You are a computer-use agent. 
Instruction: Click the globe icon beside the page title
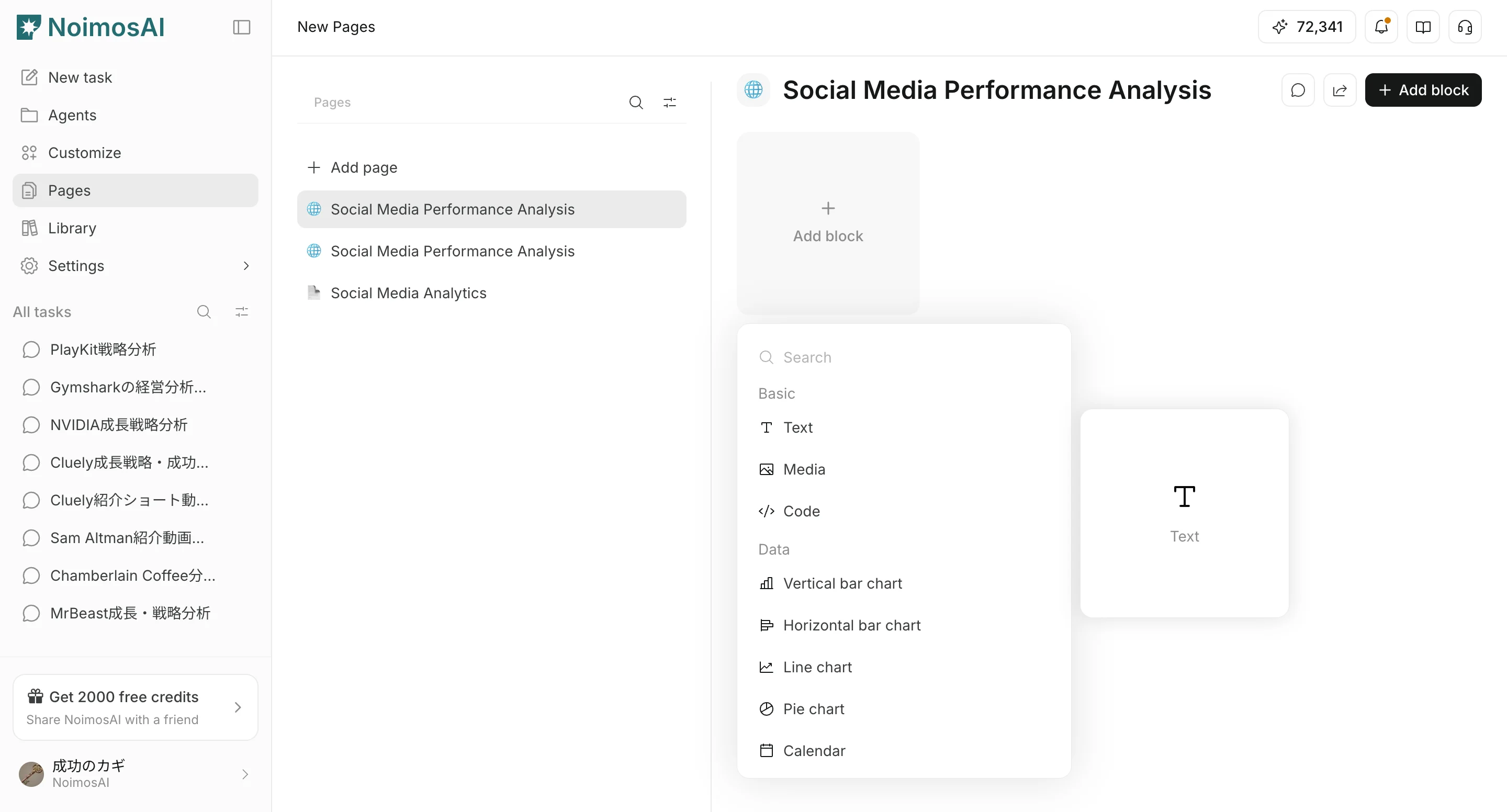point(753,90)
